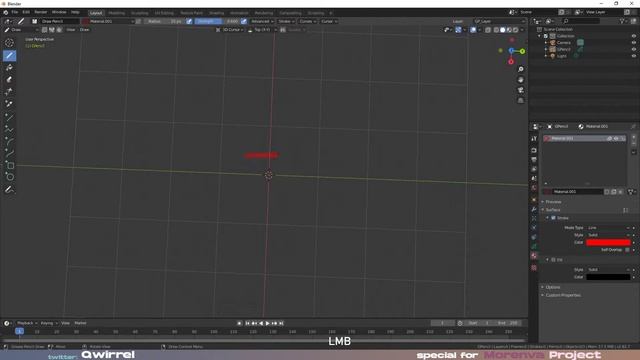This screenshot has width=640, height=360.
Task: Expand the Preview panel
Action: click(x=553, y=202)
